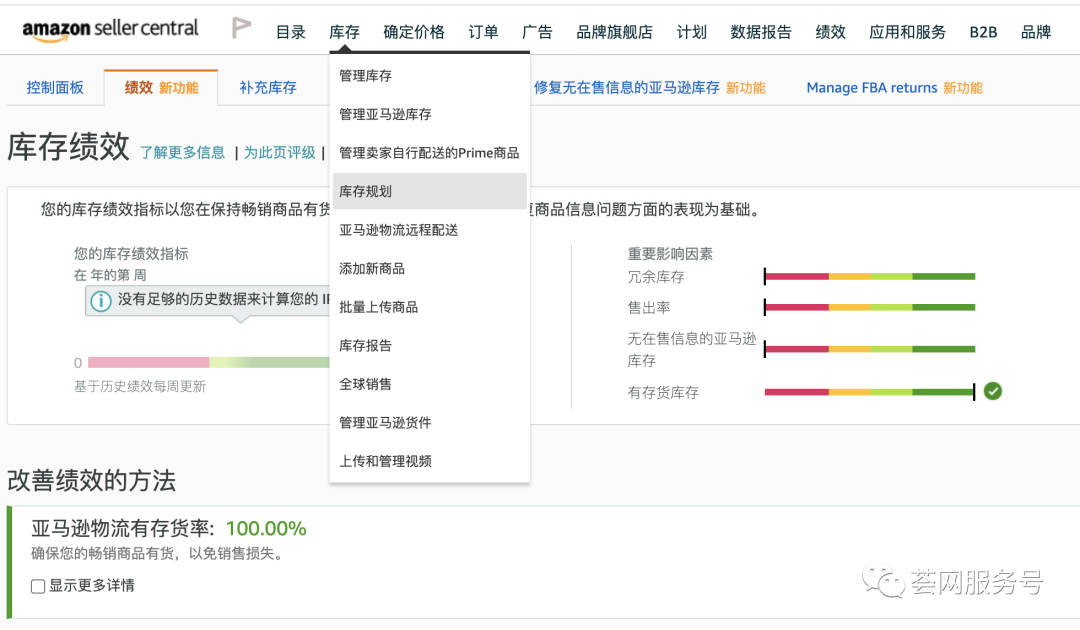Screen dimensions: 1080x630
Task: Enable the 显示更多详情 checkbox
Action: tap(37, 586)
